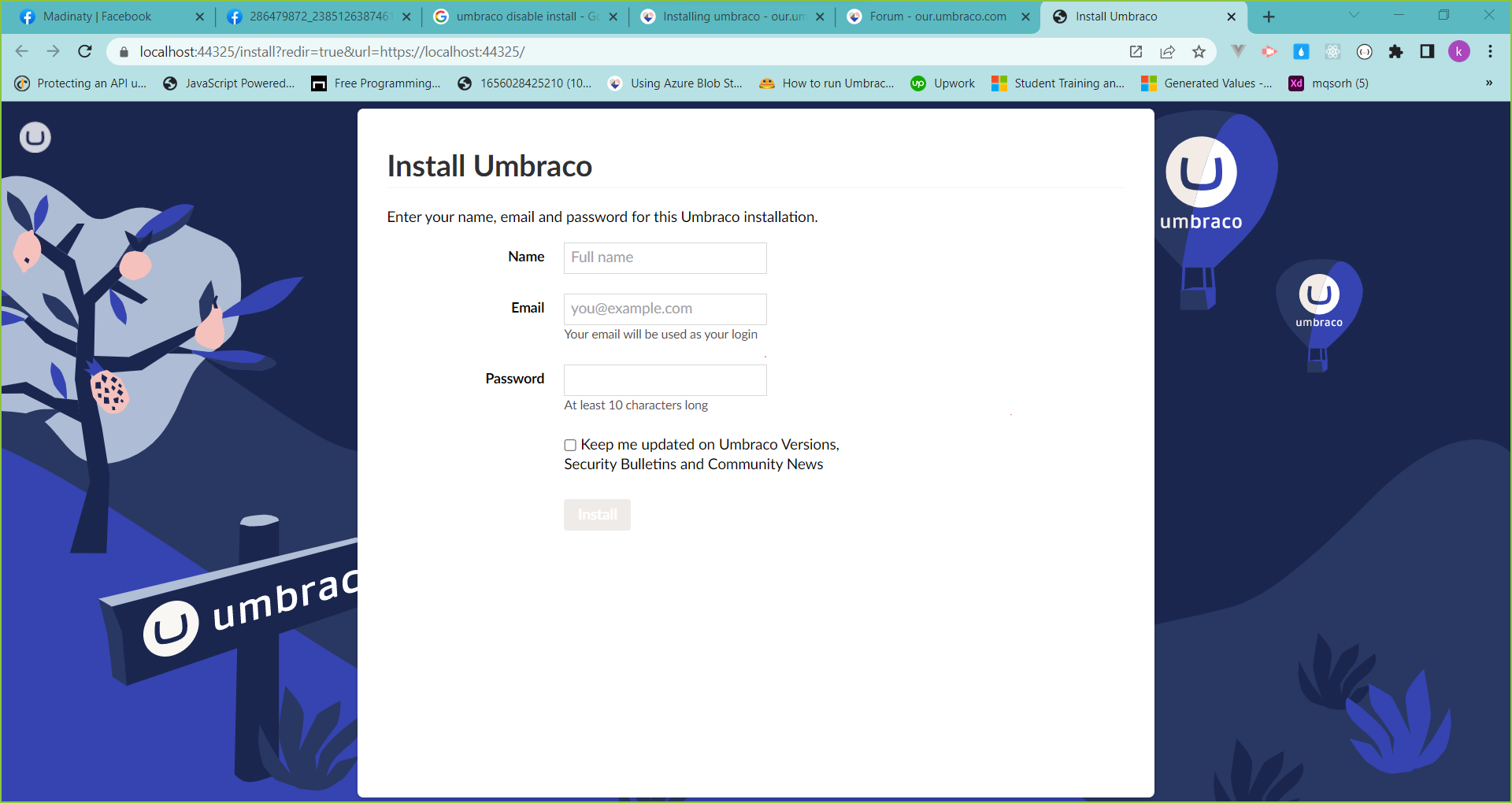Reload the page with the refresh icon
The height and width of the screenshot is (803, 1512).
pos(85,52)
